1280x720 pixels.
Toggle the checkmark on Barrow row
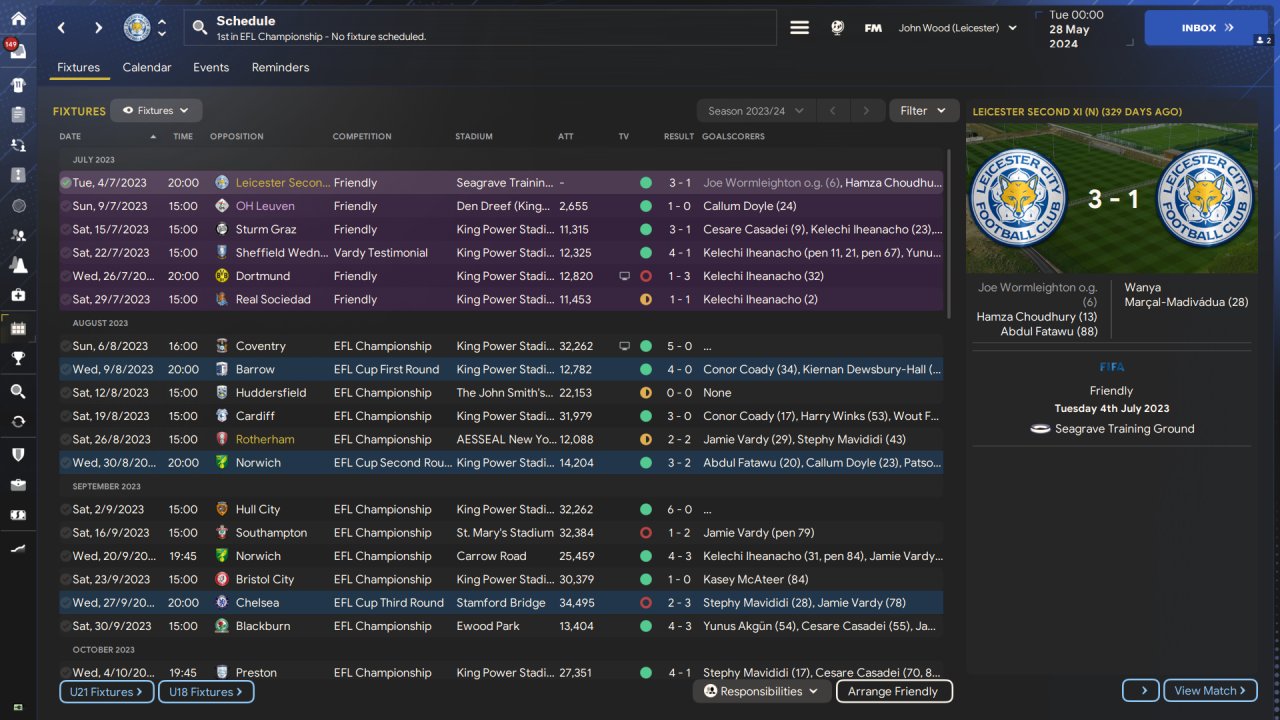coord(66,369)
